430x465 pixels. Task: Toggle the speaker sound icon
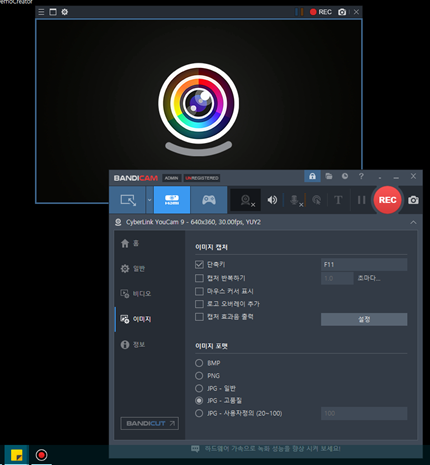point(272,200)
